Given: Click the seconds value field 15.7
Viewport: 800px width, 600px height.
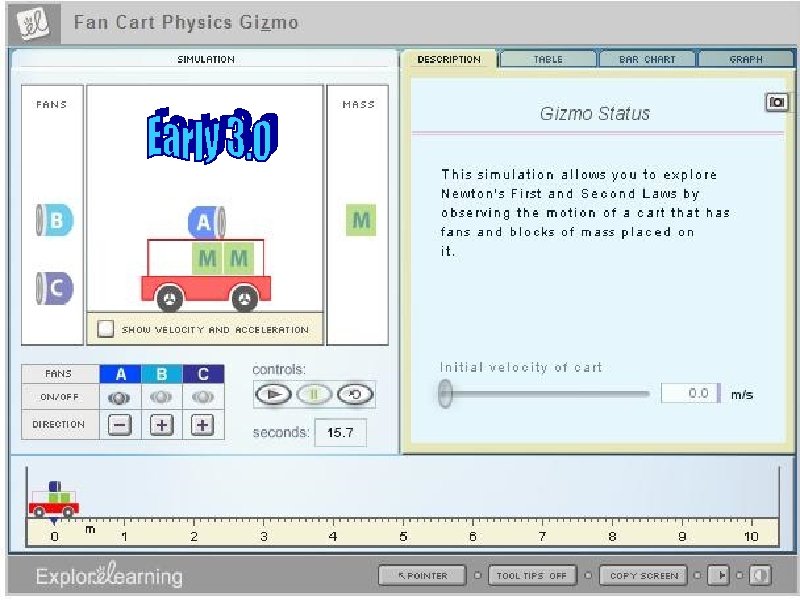Looking at the screenshot, I should point(340,433).
